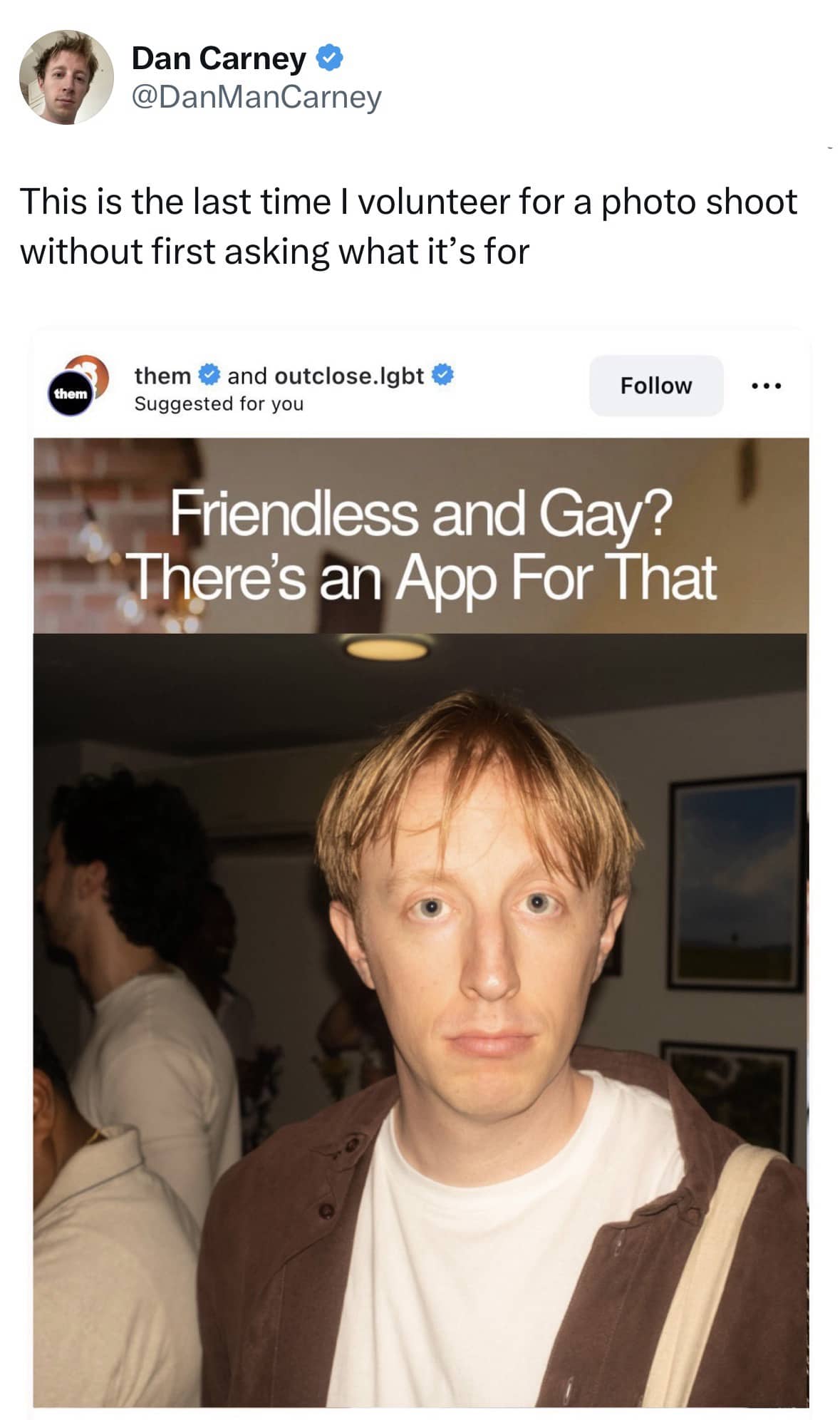Viewport: 840px width, 1420px height.
Task: Select the tweet text about the photo shoot
Action: click(x=408, y=227)
